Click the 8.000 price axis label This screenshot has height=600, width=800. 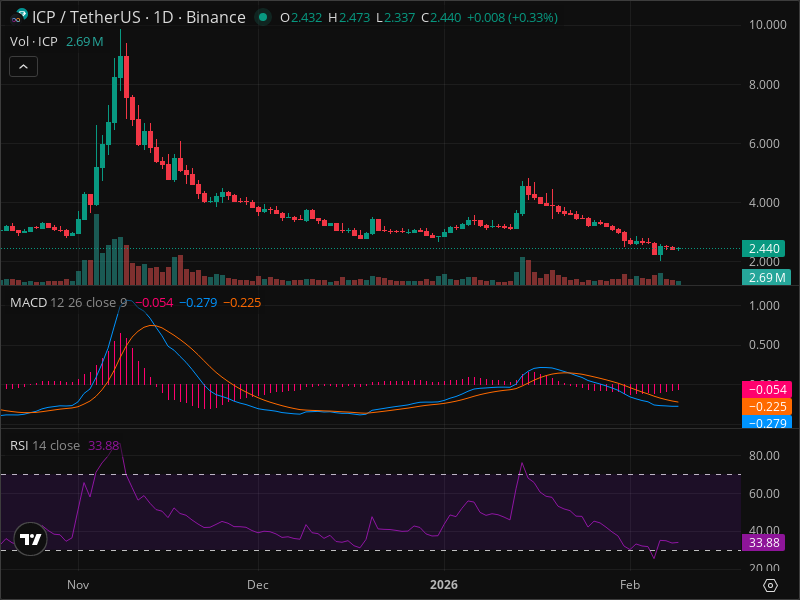tap(764, 85)
